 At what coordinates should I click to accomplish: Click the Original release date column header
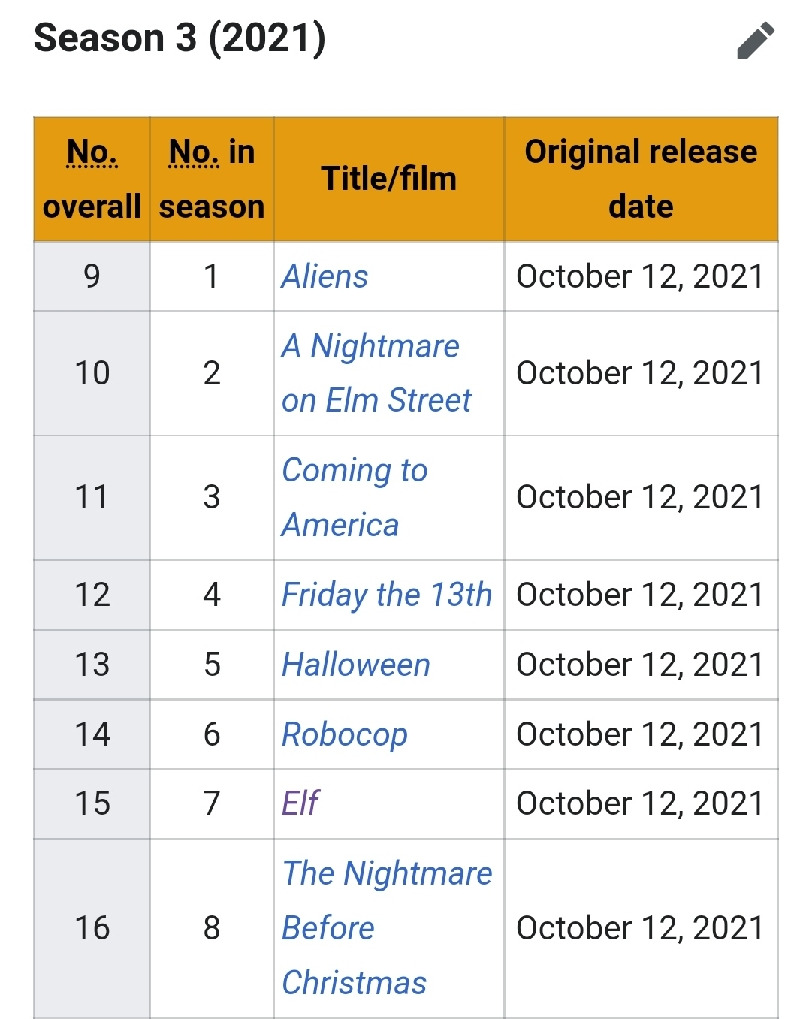641,179
